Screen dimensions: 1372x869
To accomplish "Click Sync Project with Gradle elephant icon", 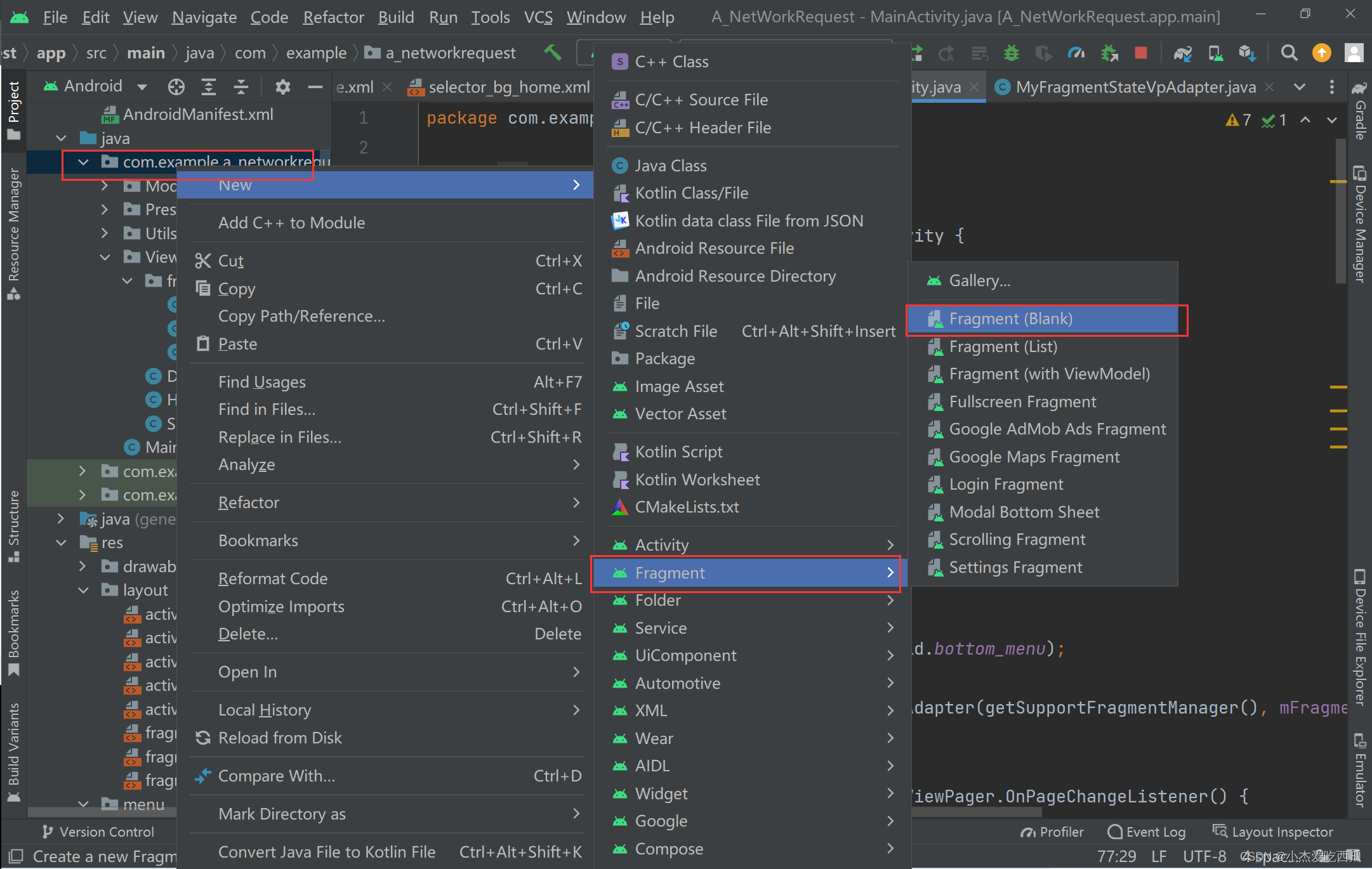I will (x=1183, y=53).
